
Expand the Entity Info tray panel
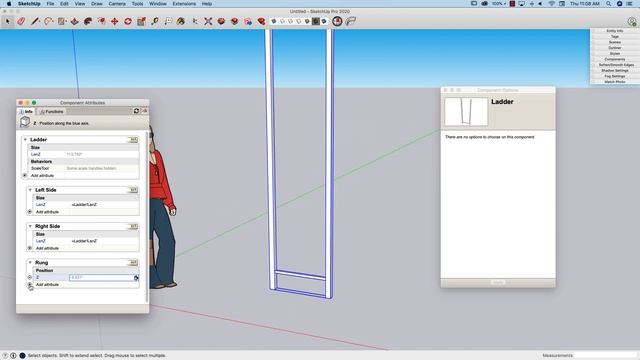tap(615, 31)
